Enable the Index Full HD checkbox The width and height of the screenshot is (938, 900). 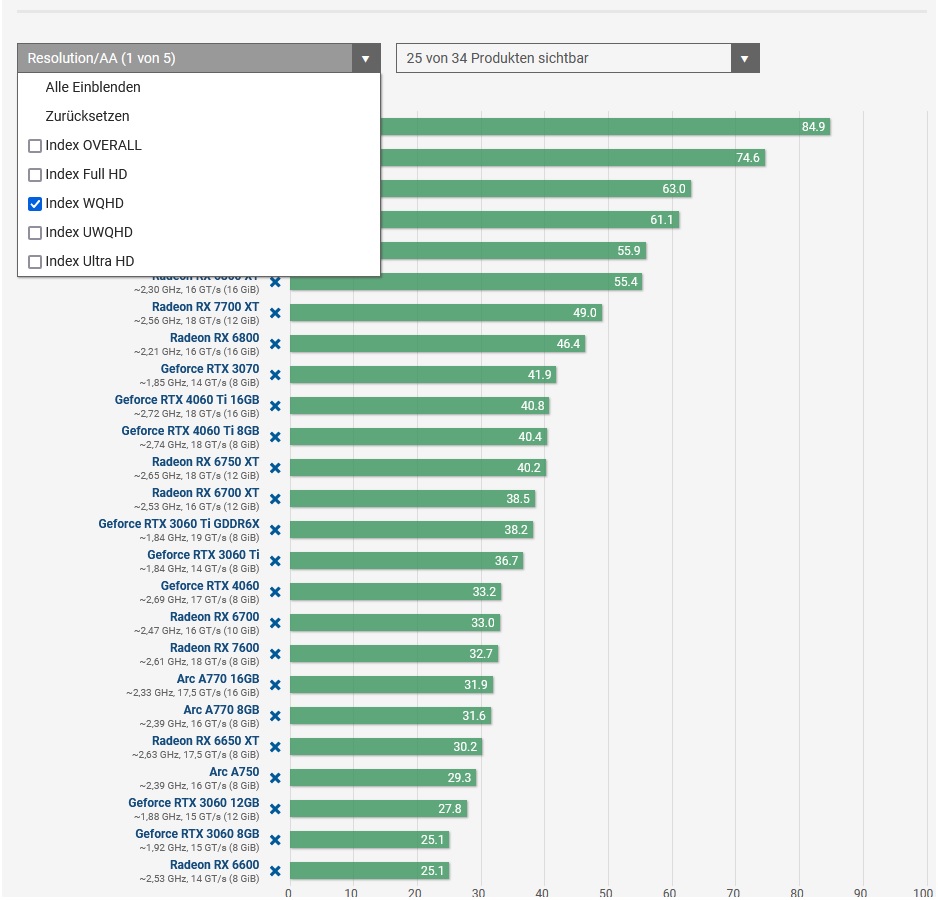pos(35,175)
